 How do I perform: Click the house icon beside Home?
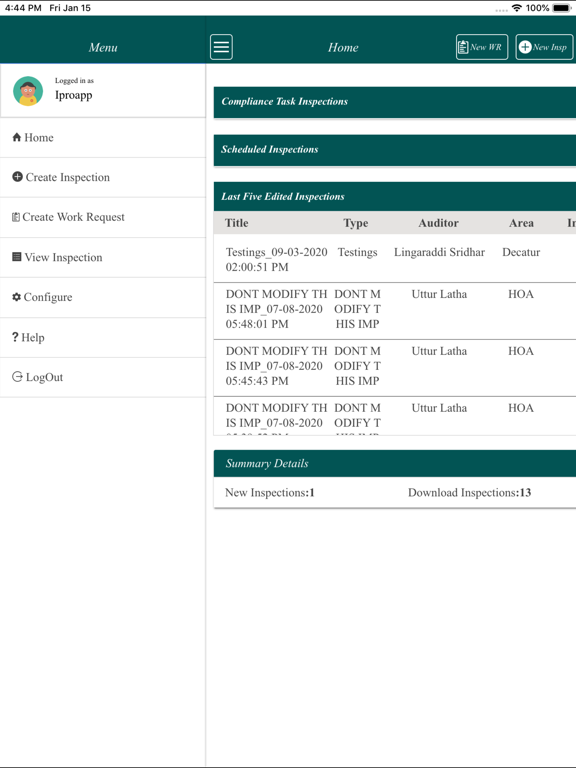click(x=17, y=137)
